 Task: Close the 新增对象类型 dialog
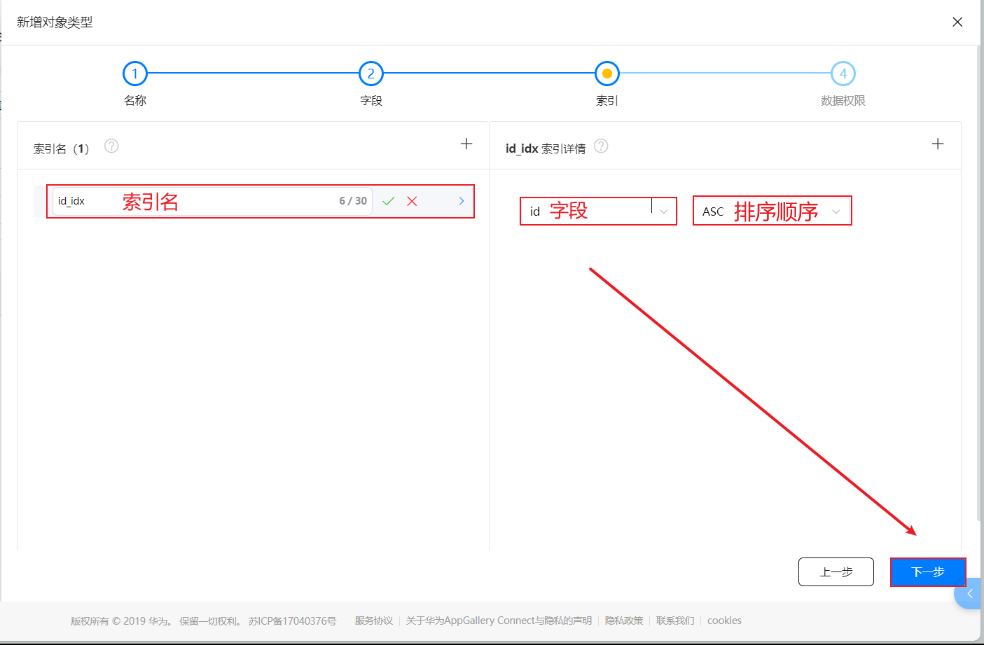[x=957, y=22]
